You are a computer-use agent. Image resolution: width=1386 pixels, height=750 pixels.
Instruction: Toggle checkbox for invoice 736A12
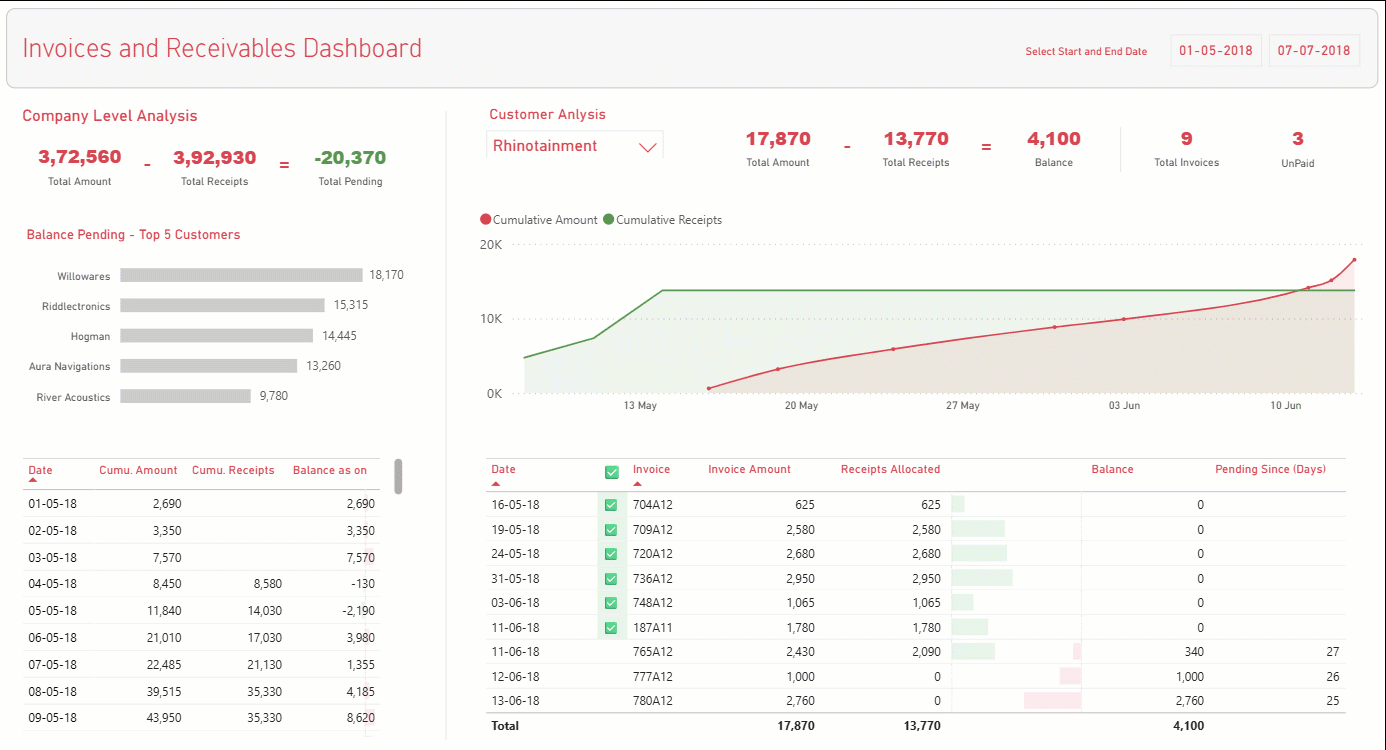point(611,579)
